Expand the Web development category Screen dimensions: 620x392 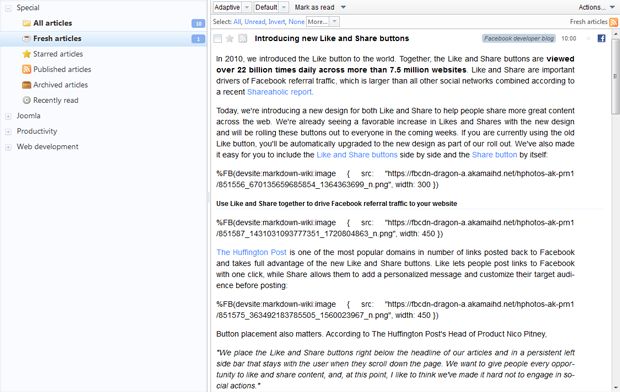8,147
